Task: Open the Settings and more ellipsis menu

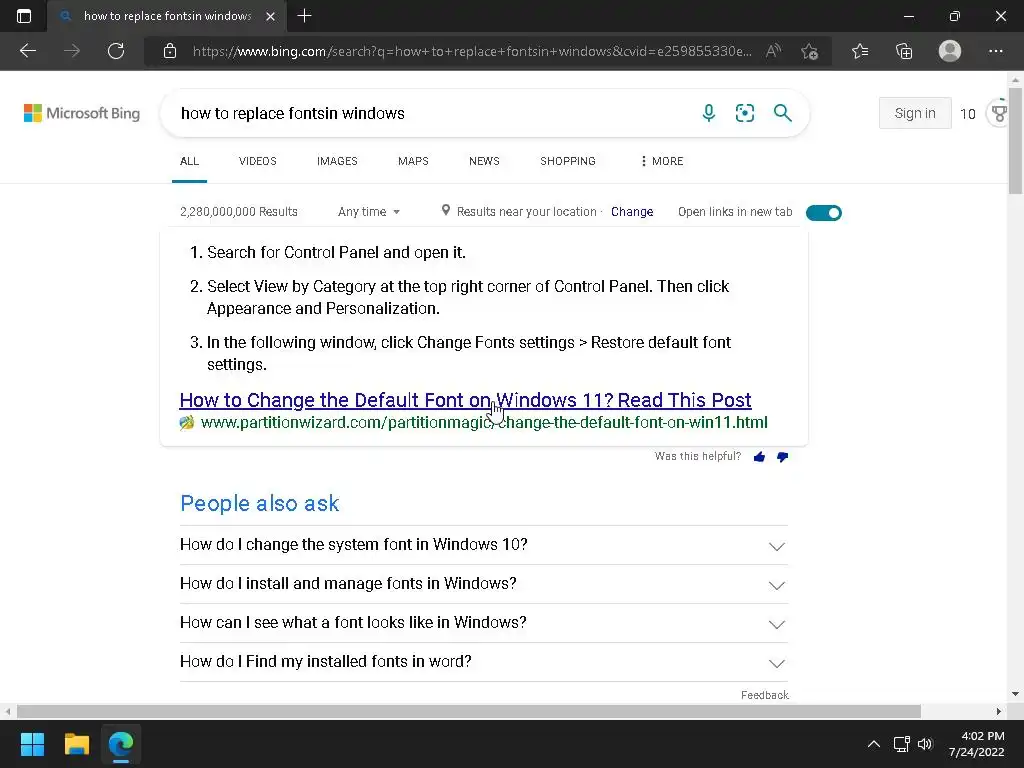Action: (995, 51)
